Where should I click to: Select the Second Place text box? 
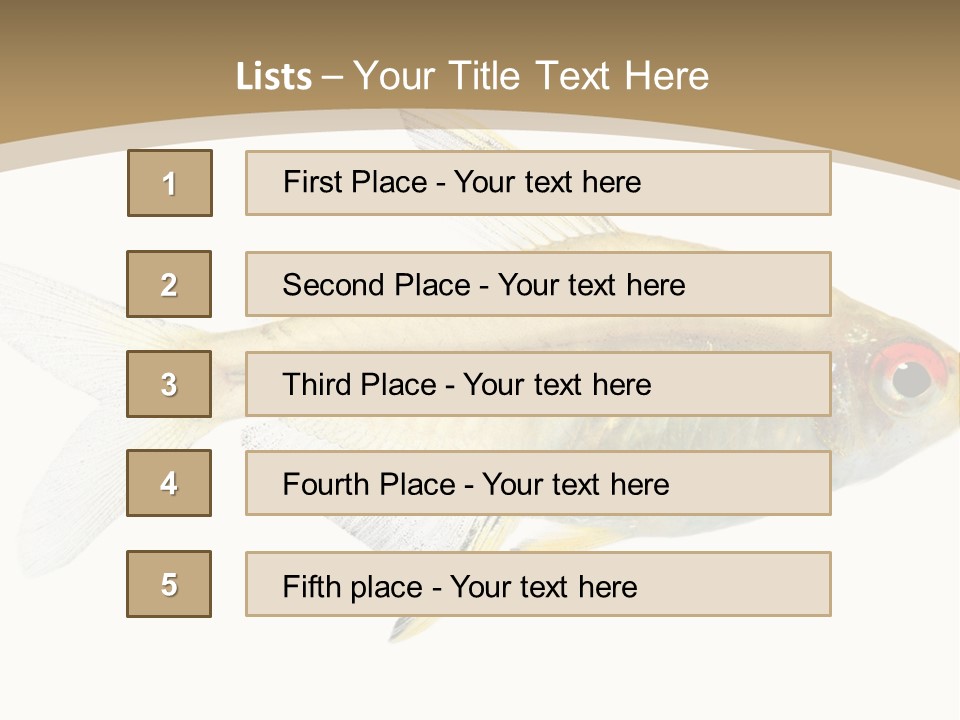click(x=538, y=284)
